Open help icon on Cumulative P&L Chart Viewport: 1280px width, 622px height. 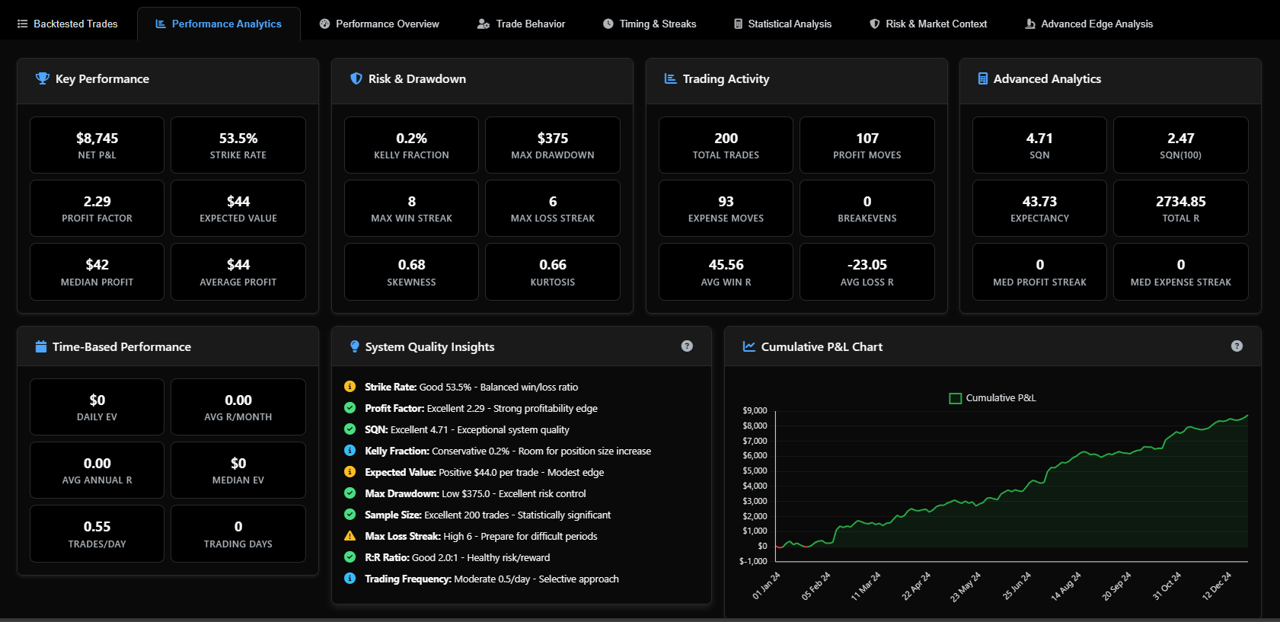click(x=1237, y=346)
